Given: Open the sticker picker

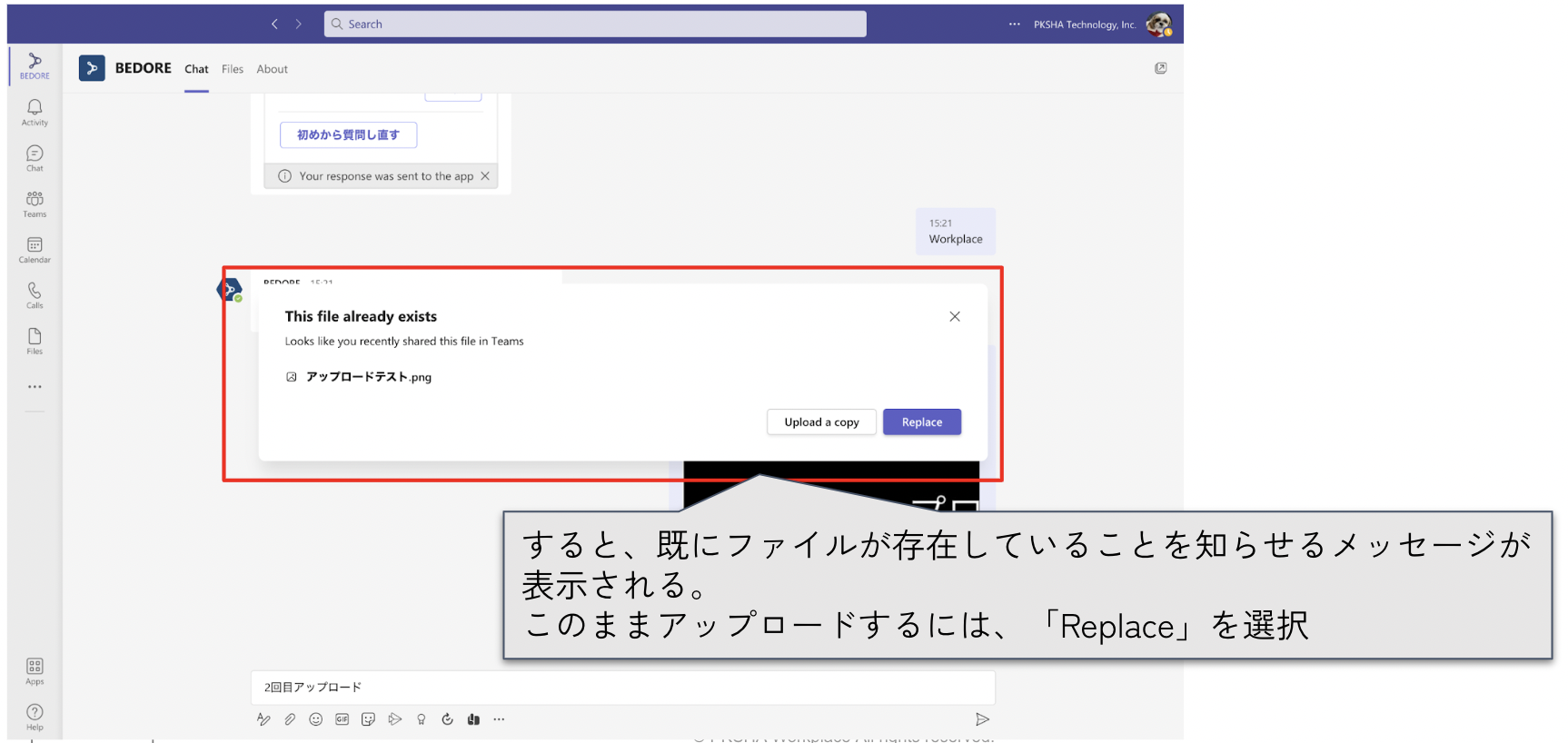Looking at the screenshot, I should (368, 719).
